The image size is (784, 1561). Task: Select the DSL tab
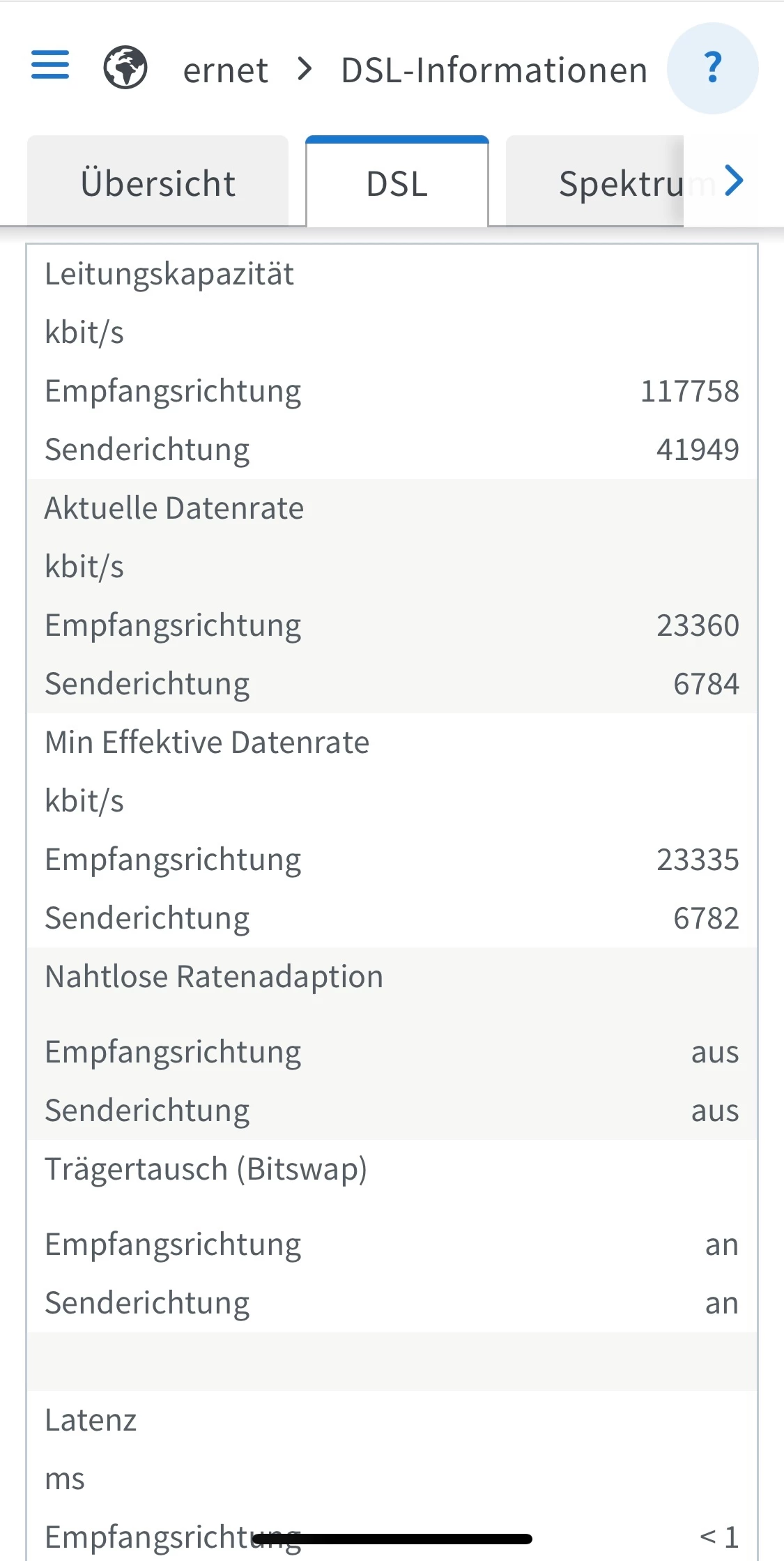pos(397,183)
